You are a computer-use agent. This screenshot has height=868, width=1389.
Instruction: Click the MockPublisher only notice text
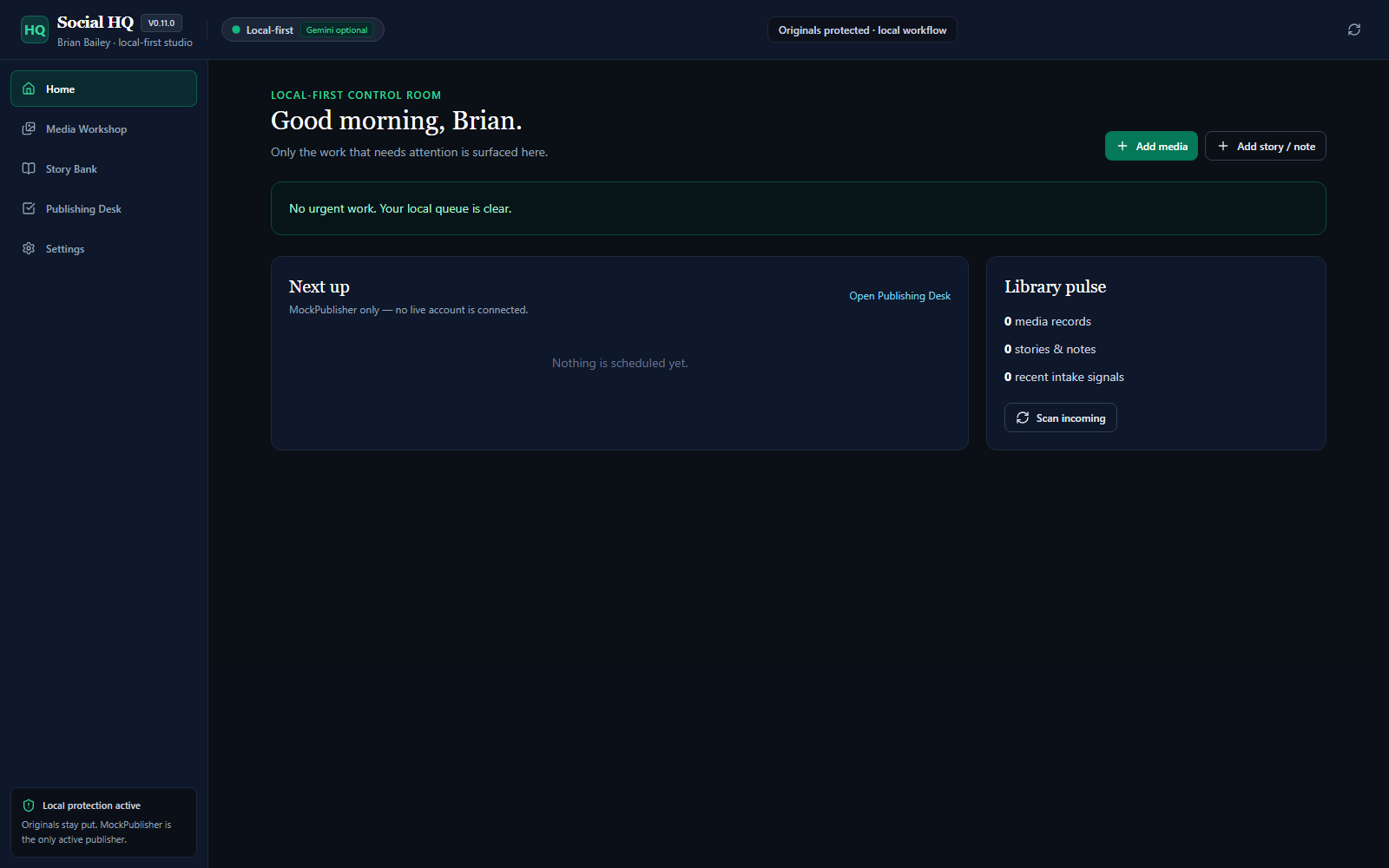[x=408, y=310]
